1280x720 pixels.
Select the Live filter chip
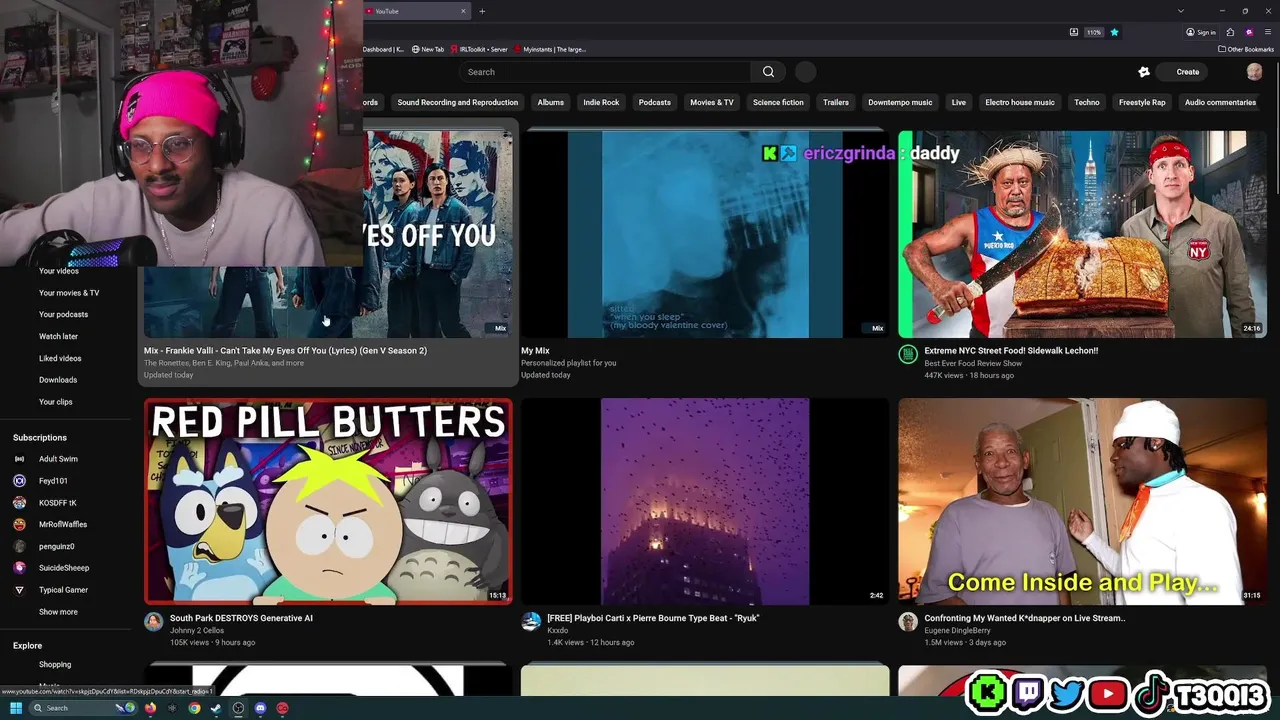(x=959, y=102)
